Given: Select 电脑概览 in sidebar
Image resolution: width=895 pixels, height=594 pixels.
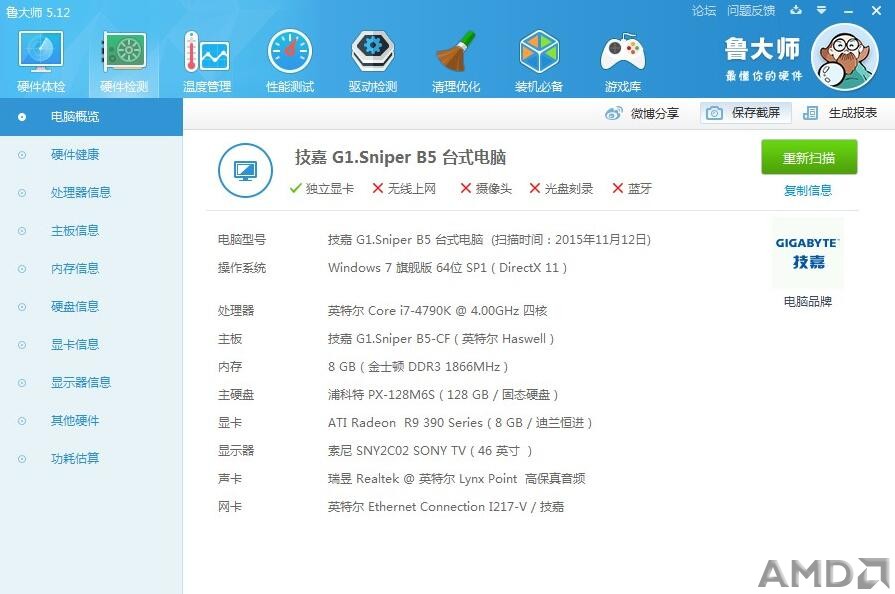Looking at the screenshot, I should [x=91, y=116].
